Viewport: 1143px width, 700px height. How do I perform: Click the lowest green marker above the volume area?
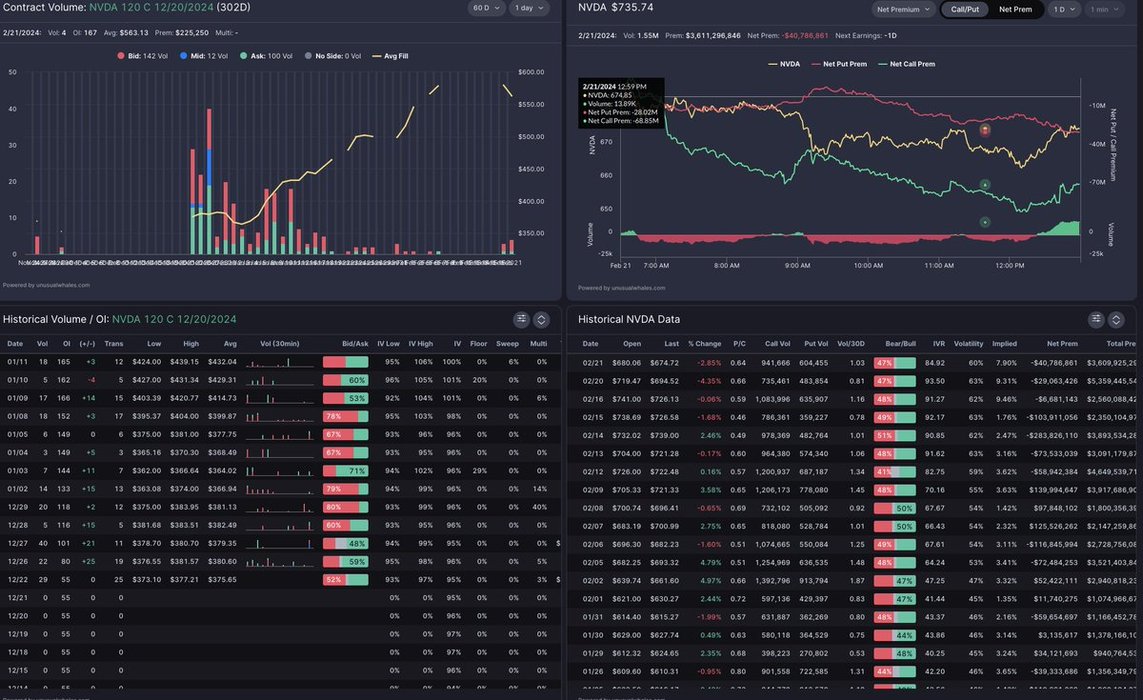[x=985, y=222]
